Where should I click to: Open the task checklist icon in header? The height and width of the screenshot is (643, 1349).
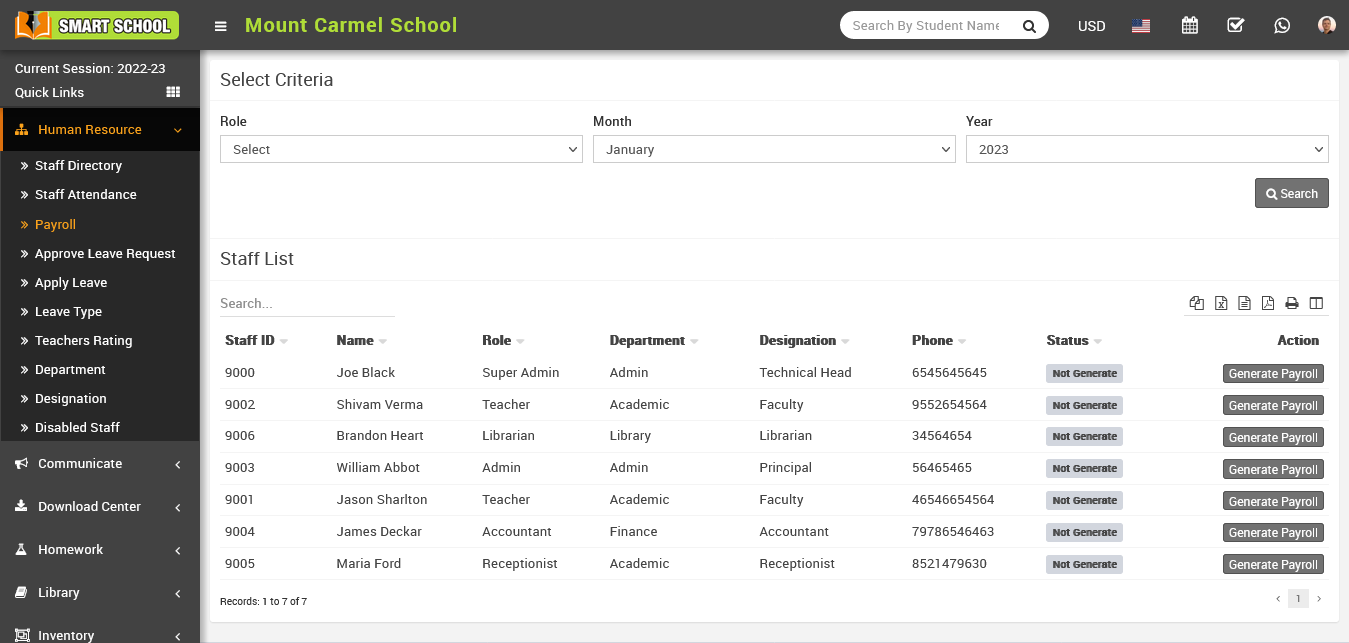click(x=1235, y=26)
